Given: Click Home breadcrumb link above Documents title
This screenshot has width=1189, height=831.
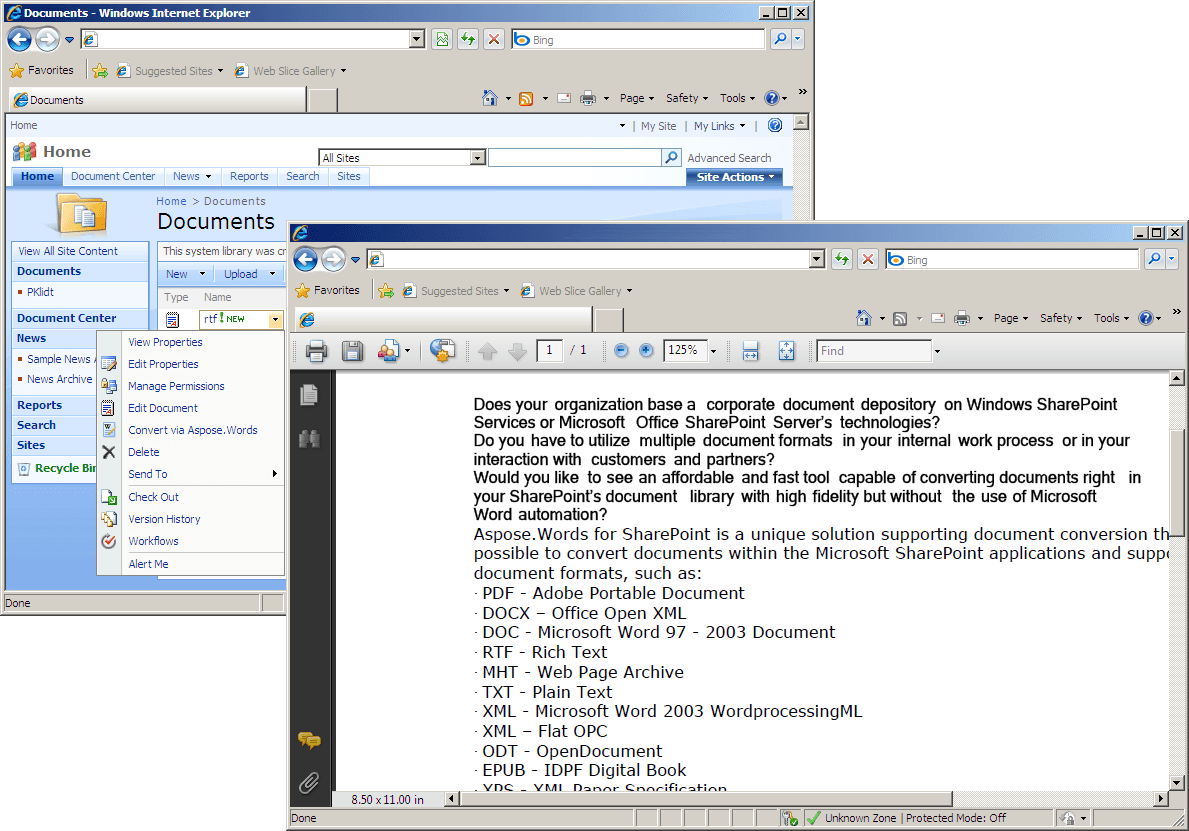Looking at the screenshot, I should coord(171,201).
